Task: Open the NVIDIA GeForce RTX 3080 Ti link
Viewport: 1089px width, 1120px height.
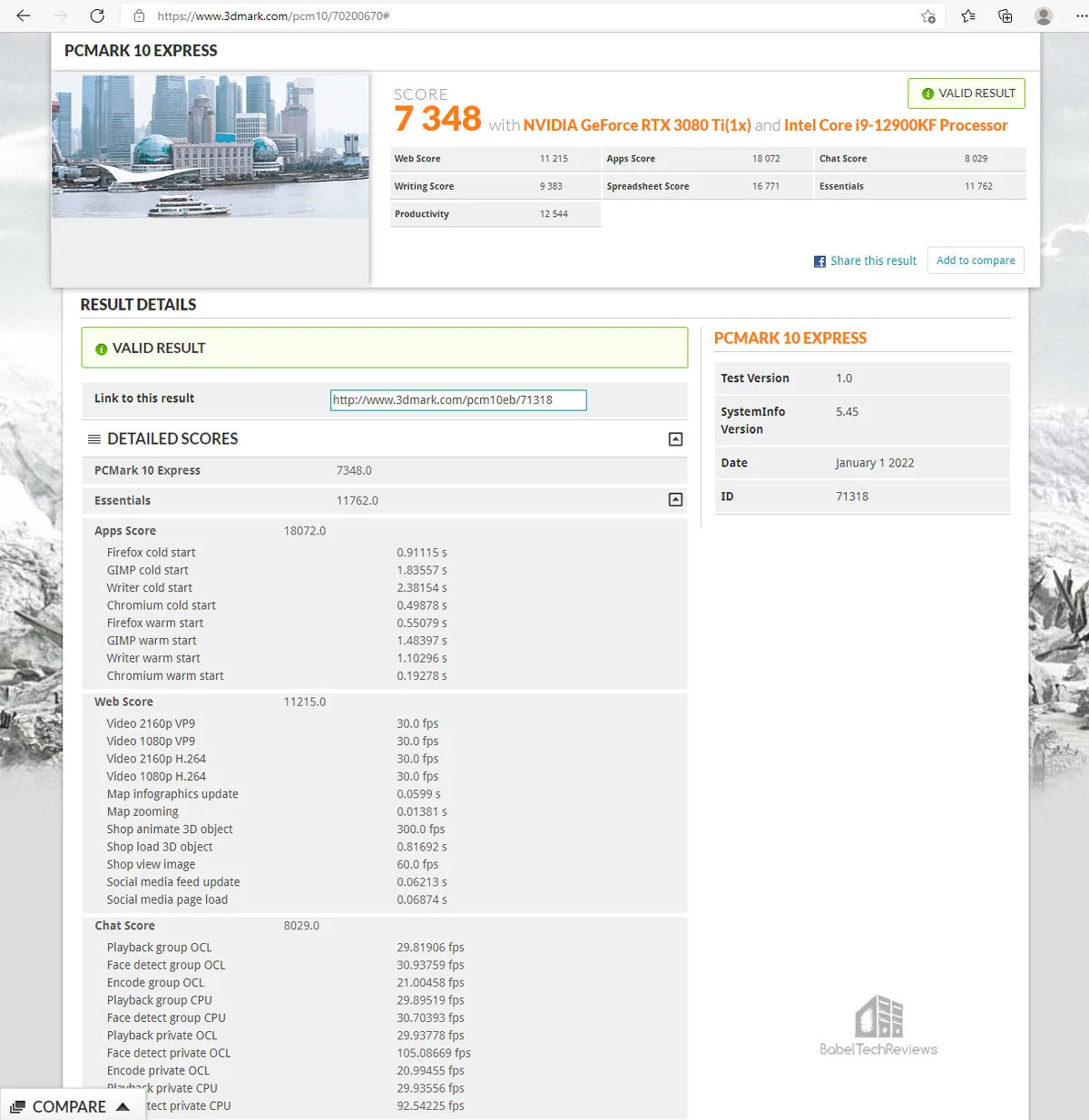Action: pos(637,125)
